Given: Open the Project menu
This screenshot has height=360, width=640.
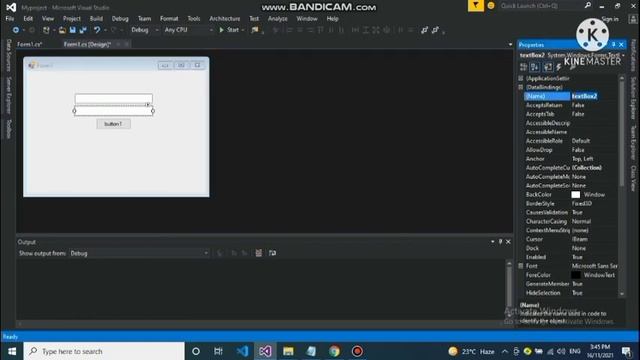Looking at the screenshot, I should click(x=71, y=18).
